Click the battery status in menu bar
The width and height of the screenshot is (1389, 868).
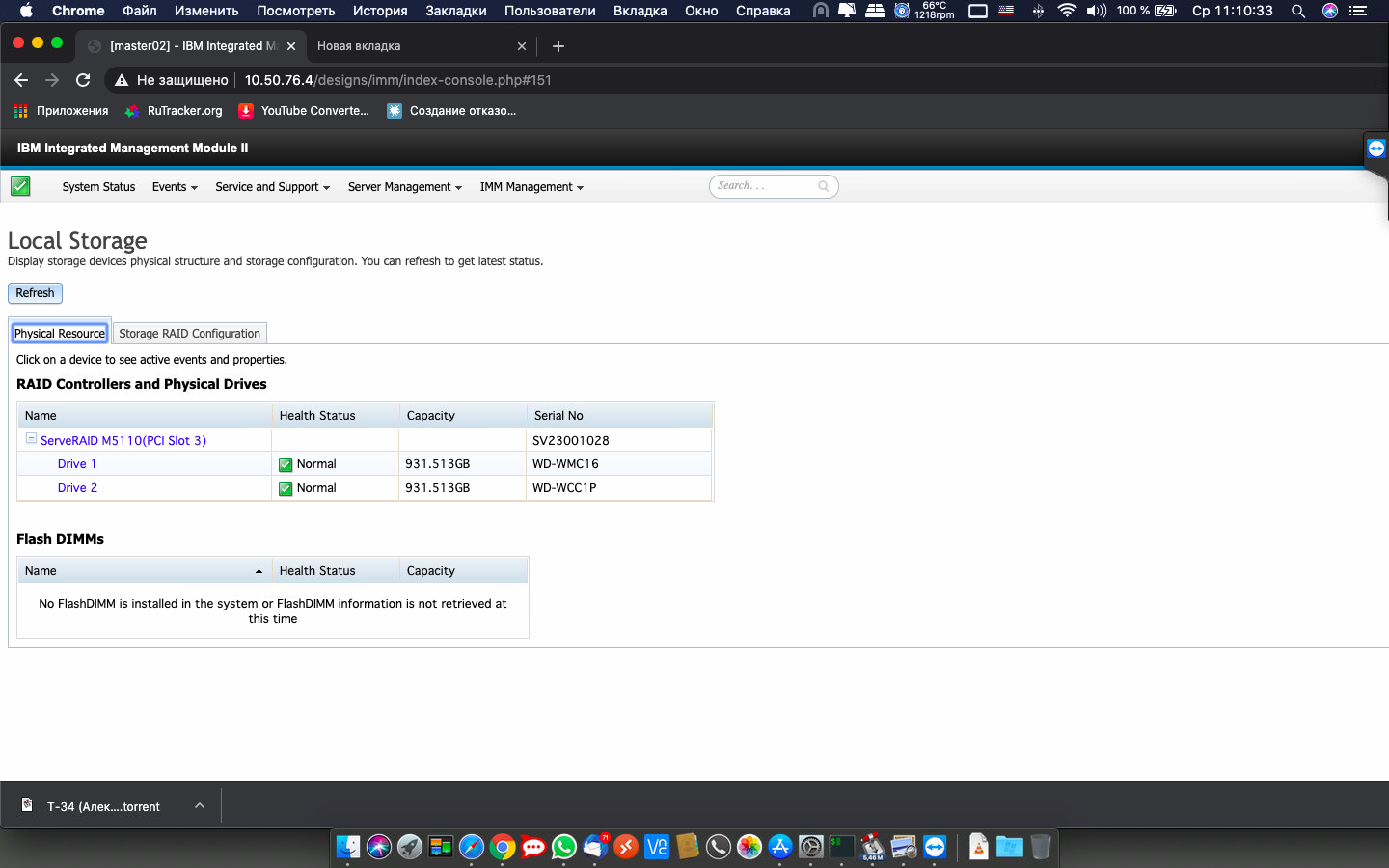click(x=1147, y=11)
